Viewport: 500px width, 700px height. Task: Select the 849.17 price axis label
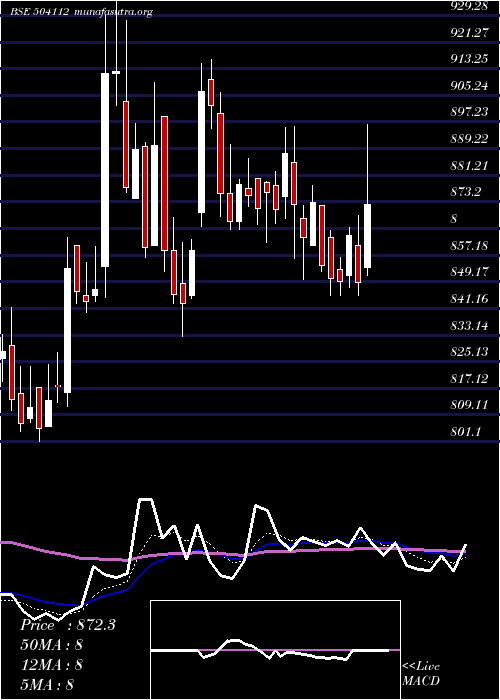tap(469, 271)
